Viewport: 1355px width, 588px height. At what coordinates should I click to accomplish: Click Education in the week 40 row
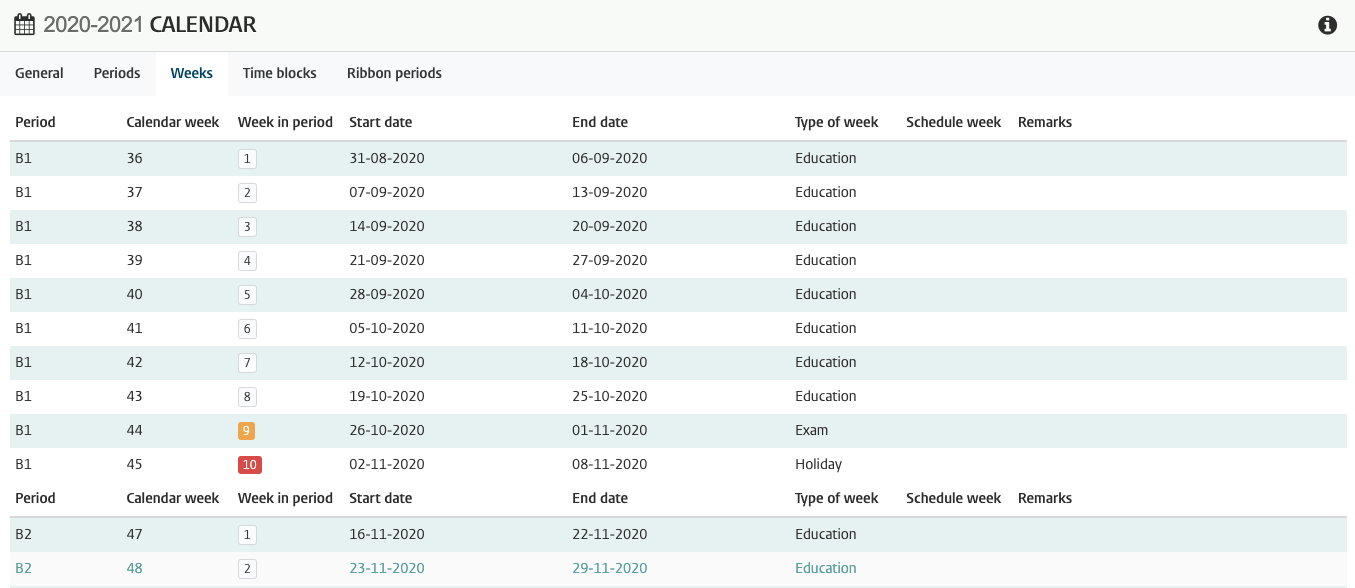[826, 294]
